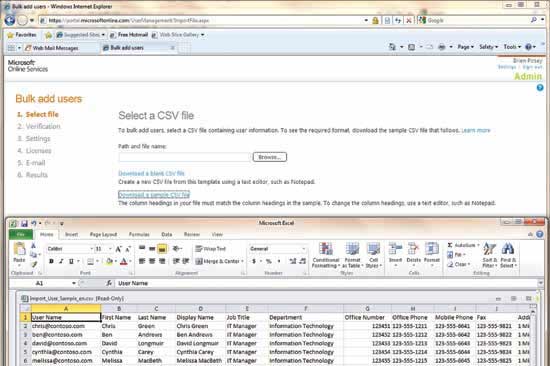Click Download a sample CSV file link
The image size is (550, 366).
154,195
